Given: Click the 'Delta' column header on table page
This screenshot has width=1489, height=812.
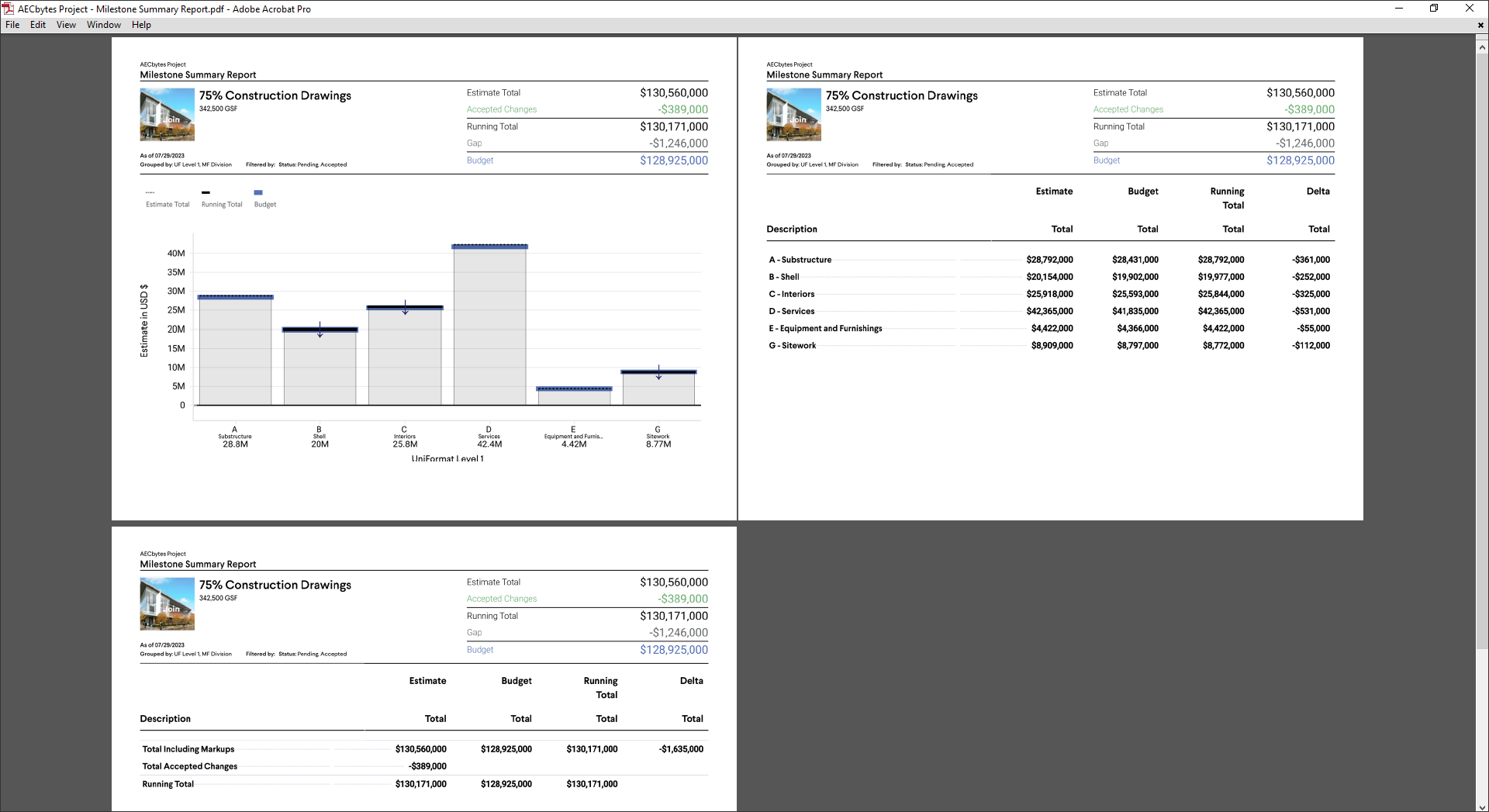Looking at the screenshot, I should (x=1318, y=191).
